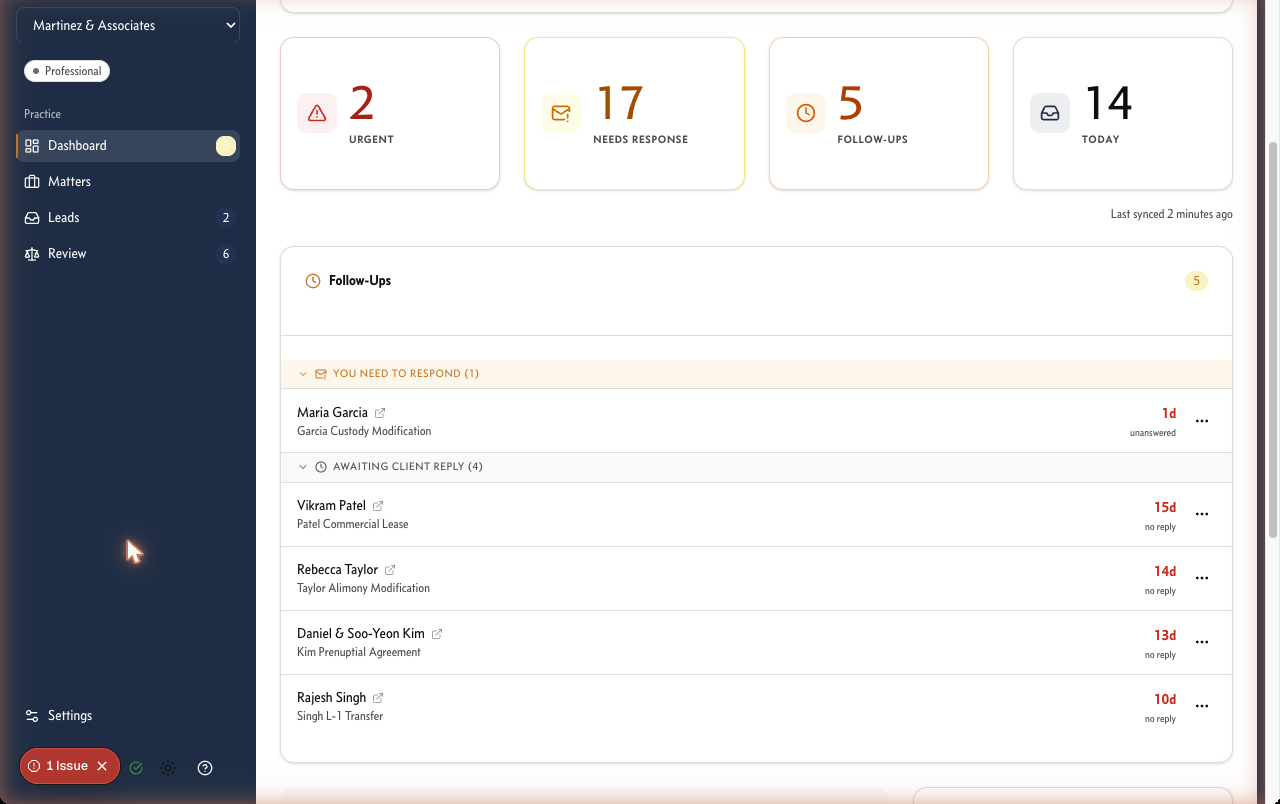Open help with the question mark icon
The image size is (1280, 804).
click(x=205, y=768)
